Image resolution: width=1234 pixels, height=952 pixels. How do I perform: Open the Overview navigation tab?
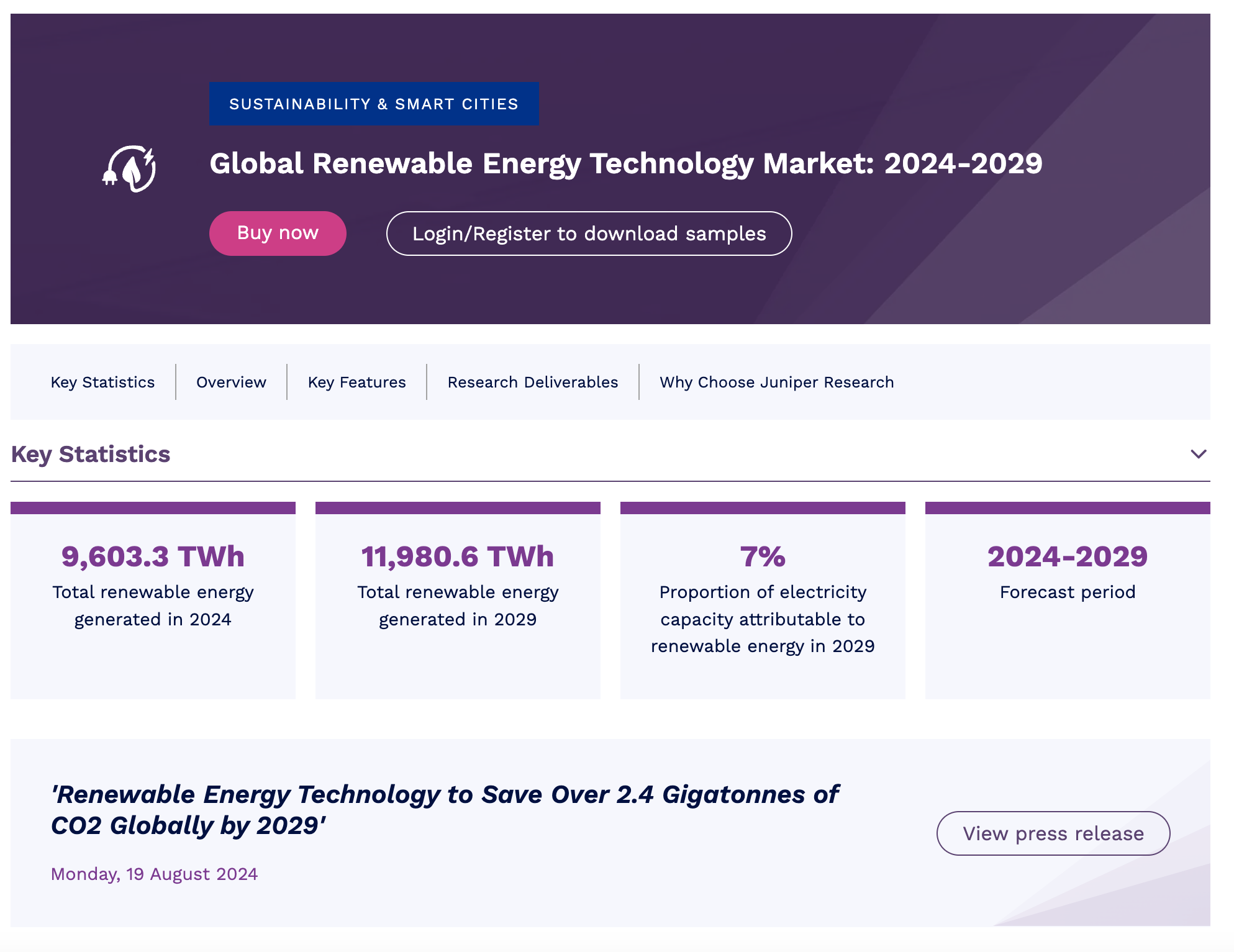coord(230,382)
